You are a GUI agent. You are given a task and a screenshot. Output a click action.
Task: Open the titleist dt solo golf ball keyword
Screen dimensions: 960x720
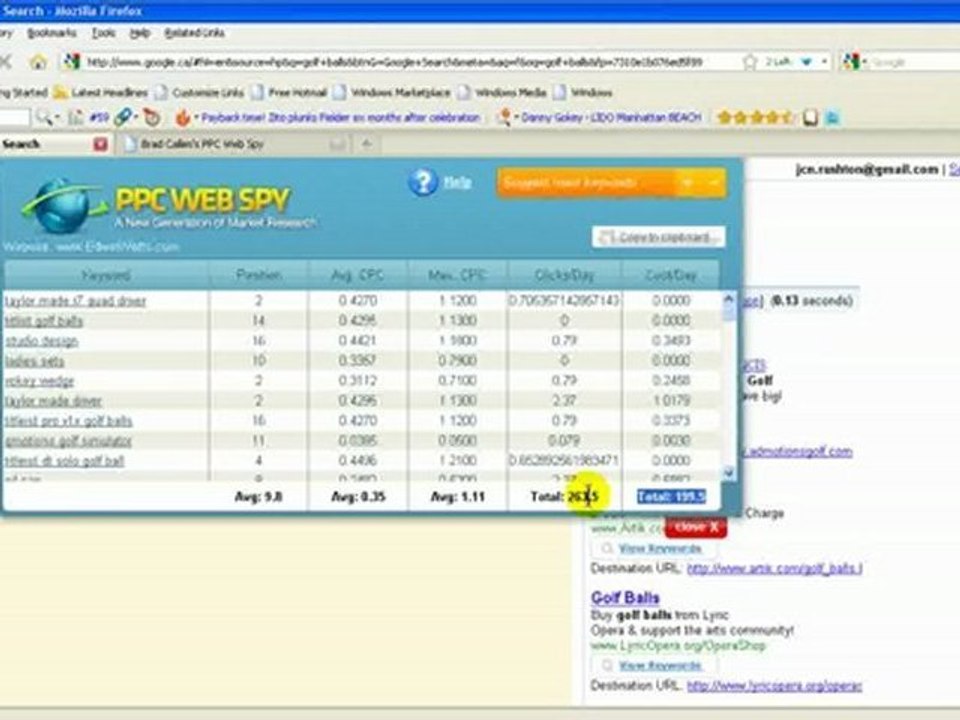point(65,460)
